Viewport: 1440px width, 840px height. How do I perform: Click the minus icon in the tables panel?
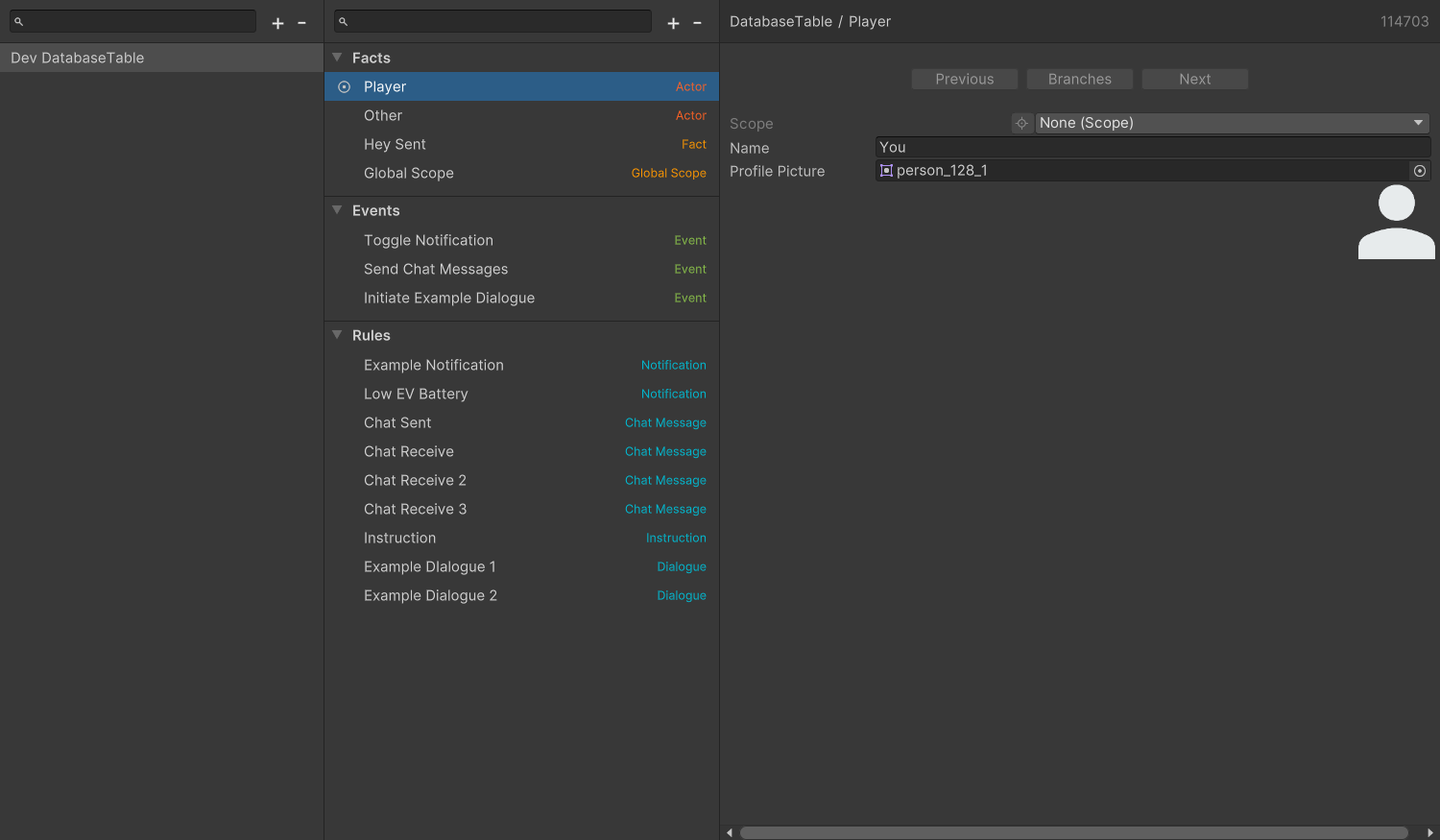301,23
